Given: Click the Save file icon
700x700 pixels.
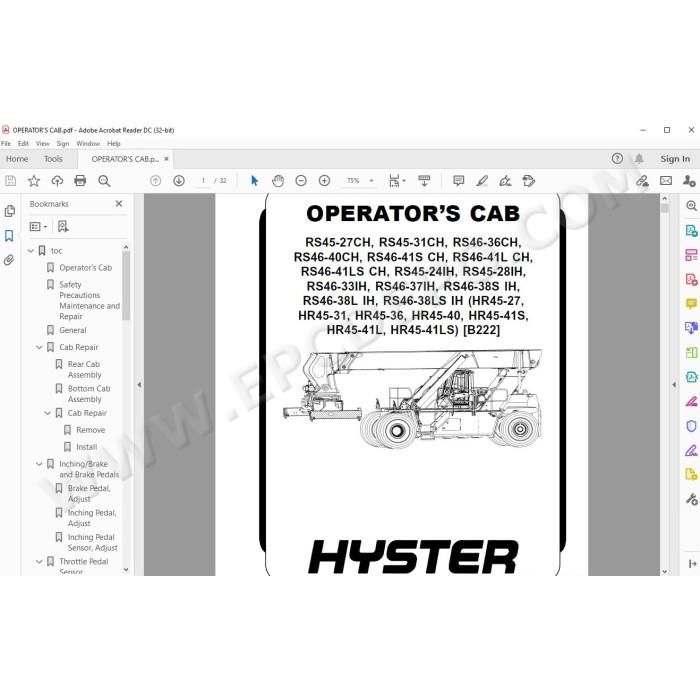Looking at the screenshot, I should click(x=10, y=181).
